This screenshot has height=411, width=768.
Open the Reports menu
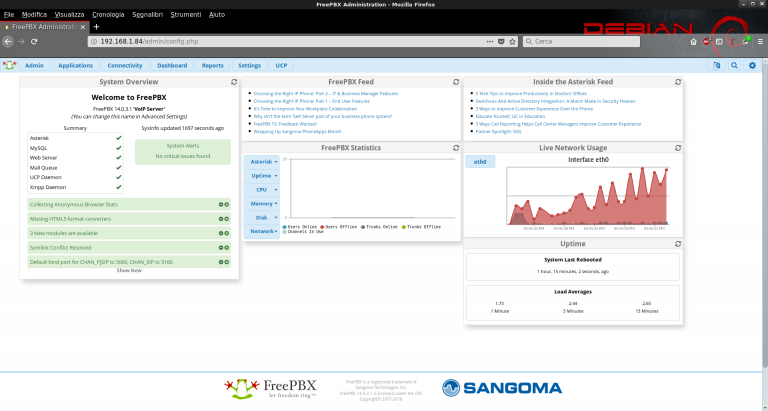[213, 65]
